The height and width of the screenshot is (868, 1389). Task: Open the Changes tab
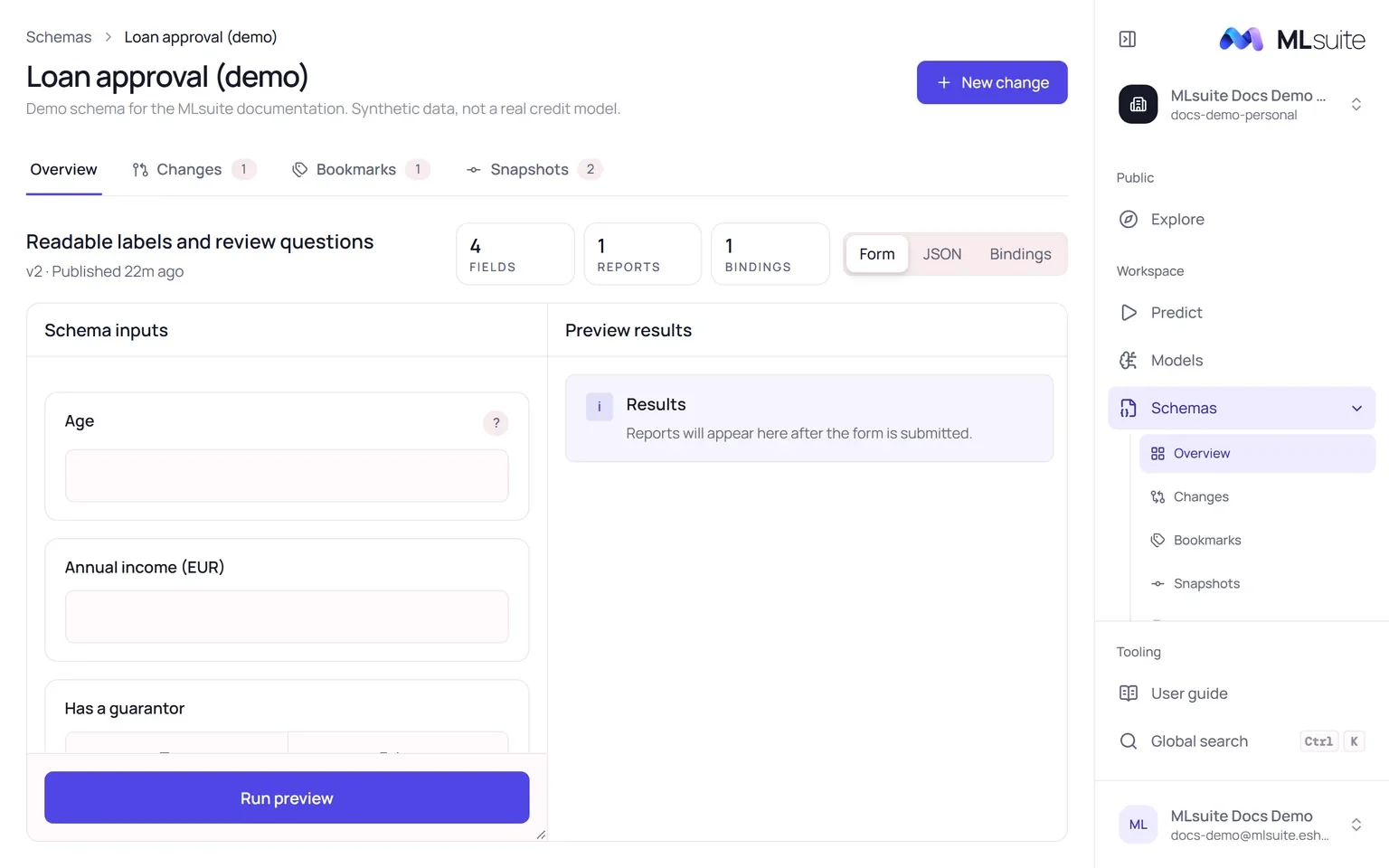pyautogui.click(x=194, y=169)
